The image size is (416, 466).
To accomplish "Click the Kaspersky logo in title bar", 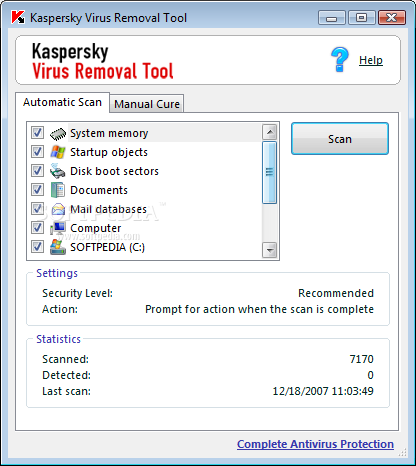I will (x=18, y=17).
